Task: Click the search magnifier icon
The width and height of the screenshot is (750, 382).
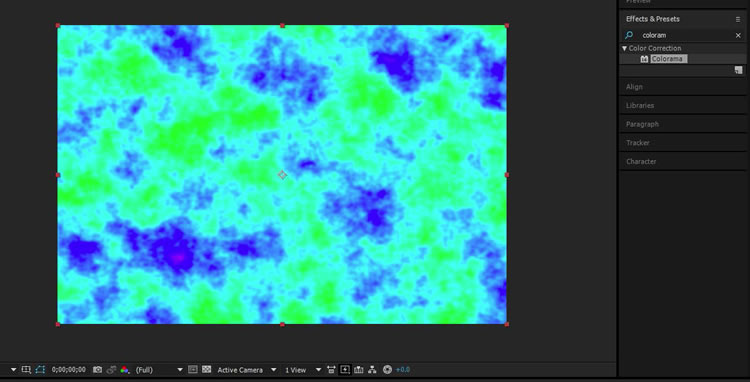Action: click(x=629, y=35)
